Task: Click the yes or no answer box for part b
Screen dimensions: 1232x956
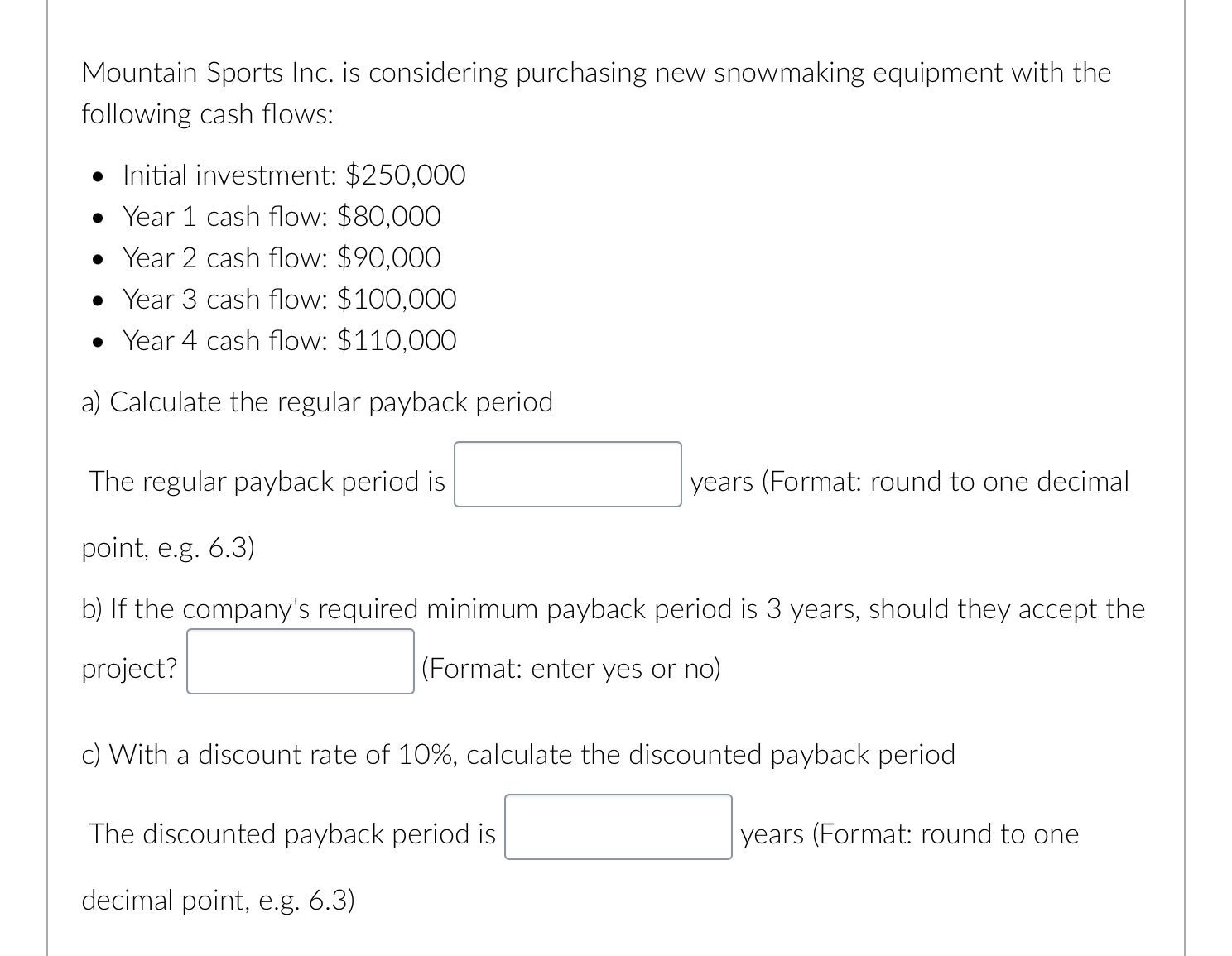Action: pyautogui.click(x=300, y=662)
